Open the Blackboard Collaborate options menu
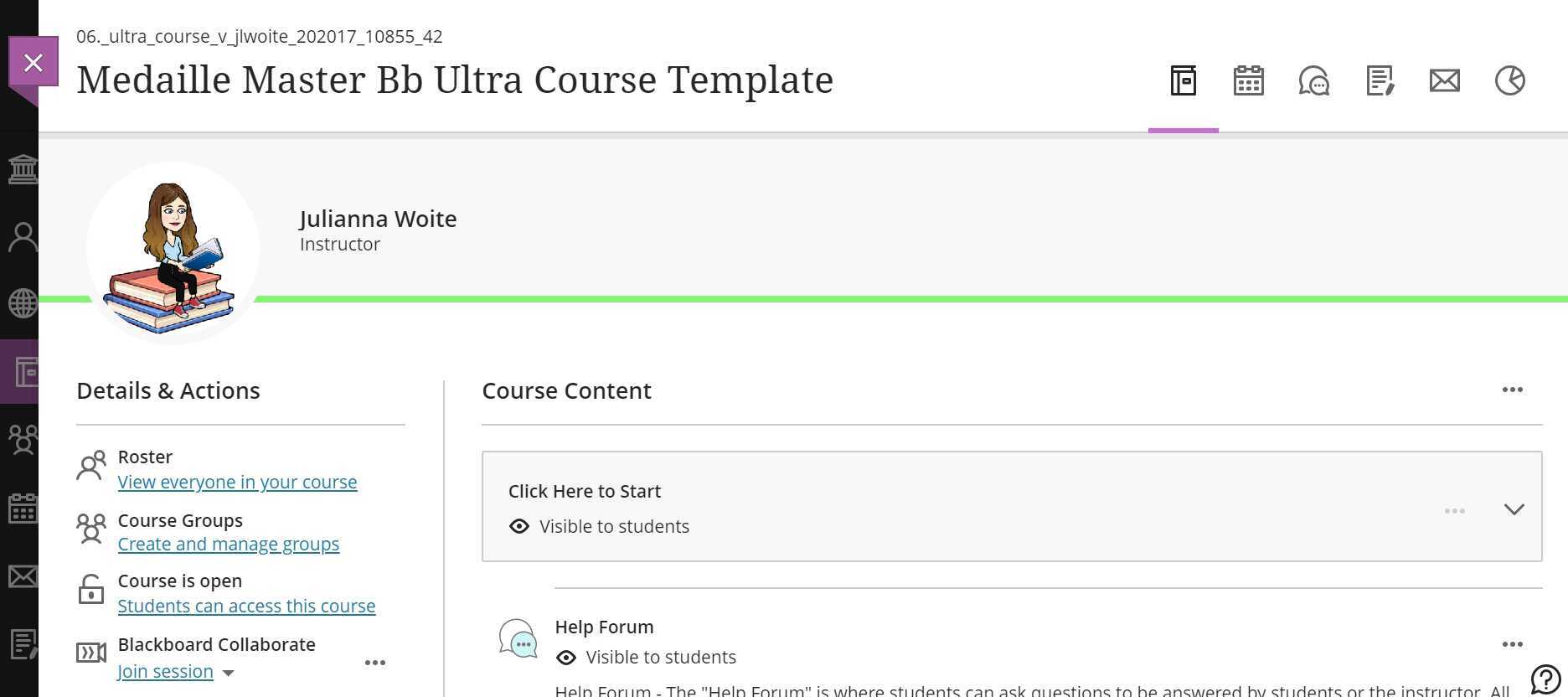 tap(374, 663)
